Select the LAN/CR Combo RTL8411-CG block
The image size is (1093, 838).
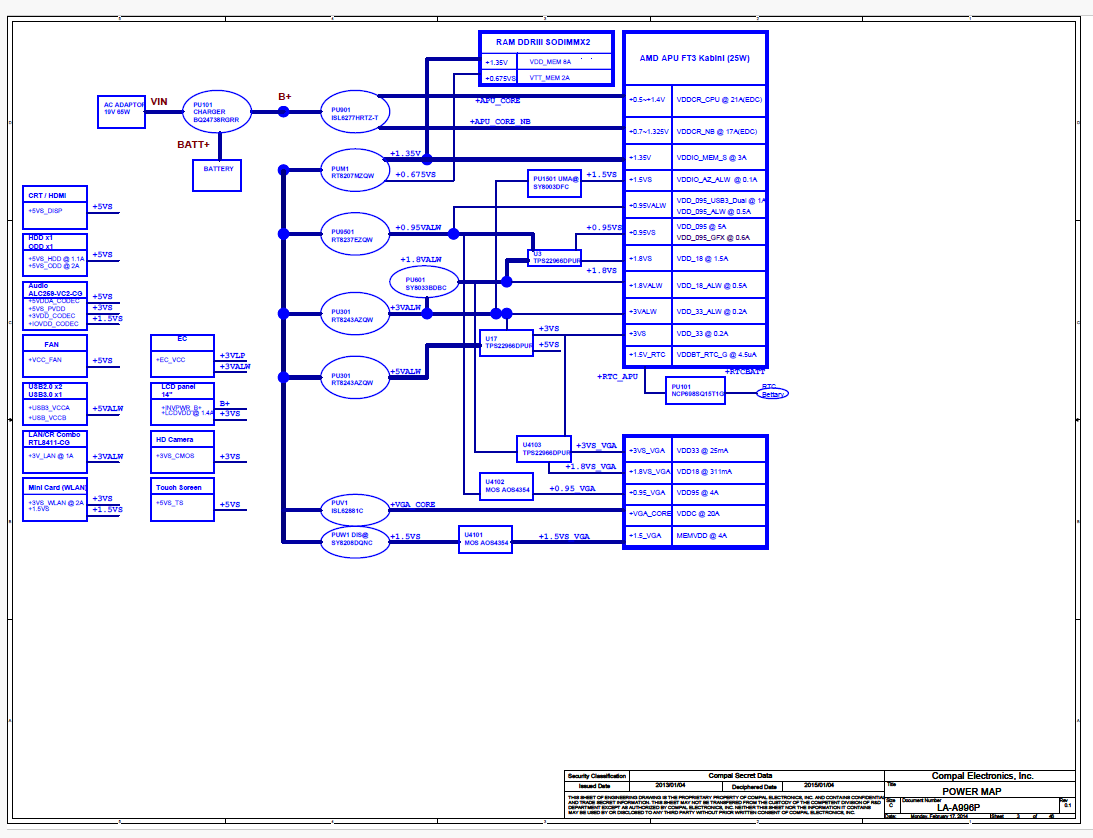(x=54, y=452)
